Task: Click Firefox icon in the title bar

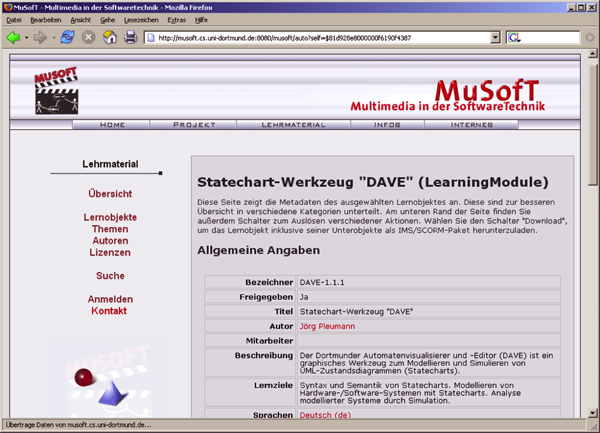Action: point(7,7)
